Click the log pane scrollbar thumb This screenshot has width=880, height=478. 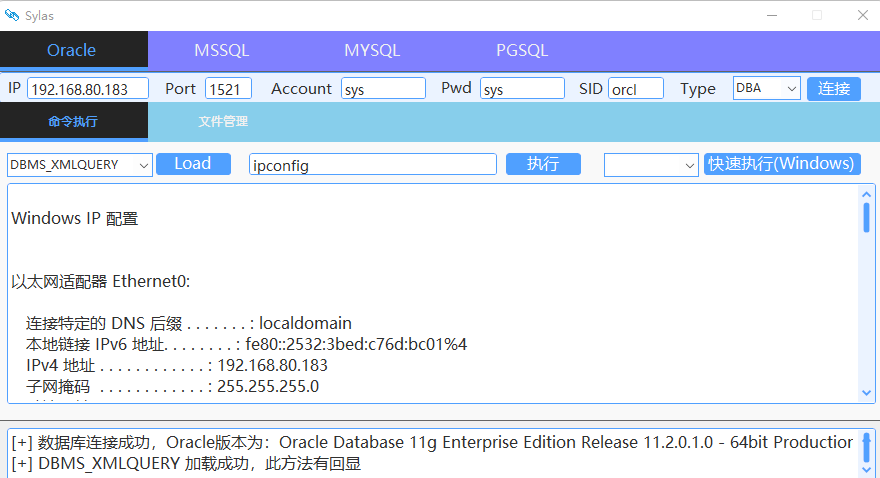867,447
